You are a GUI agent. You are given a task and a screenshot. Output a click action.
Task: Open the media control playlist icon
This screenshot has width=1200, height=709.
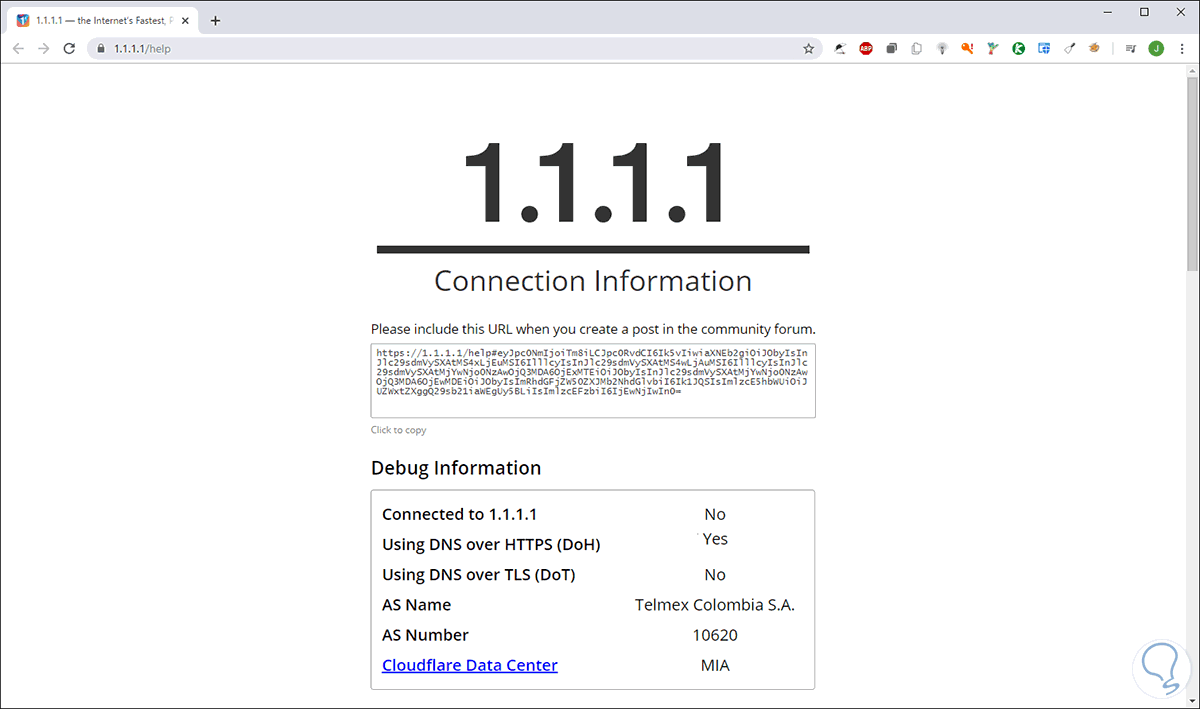tap(1130, 48)
